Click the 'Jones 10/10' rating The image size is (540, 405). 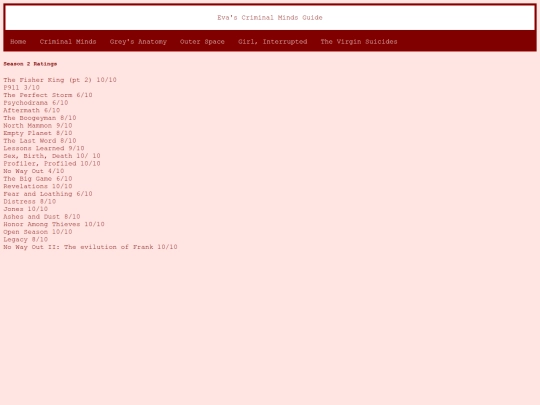click(x=25, y=209)
